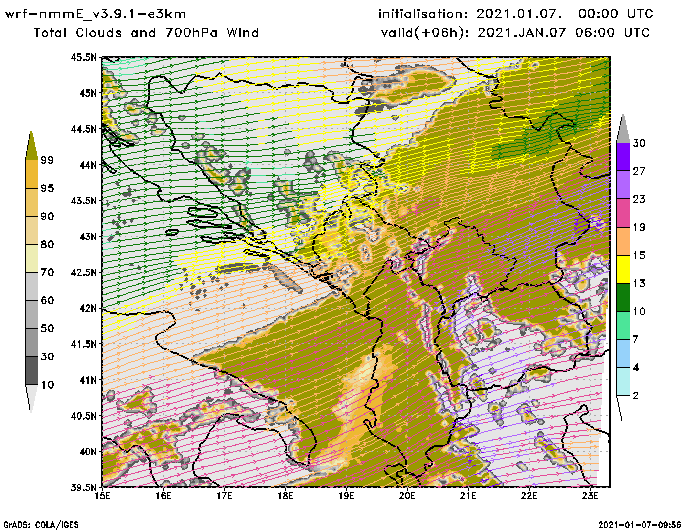Click the dark green wind swatch between 10 and 13
This screenshot has height=530, width=700.
[x=623, y=297]
